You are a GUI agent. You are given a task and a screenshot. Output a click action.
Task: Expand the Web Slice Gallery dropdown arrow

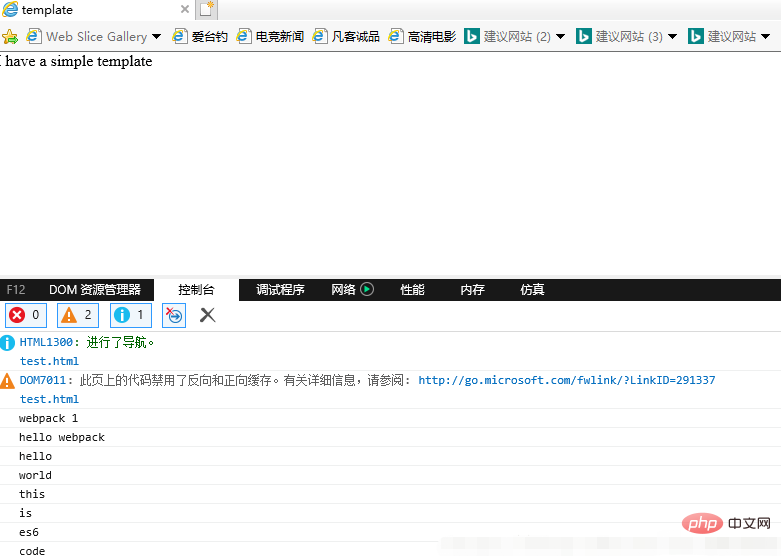(x=156, y=36)
